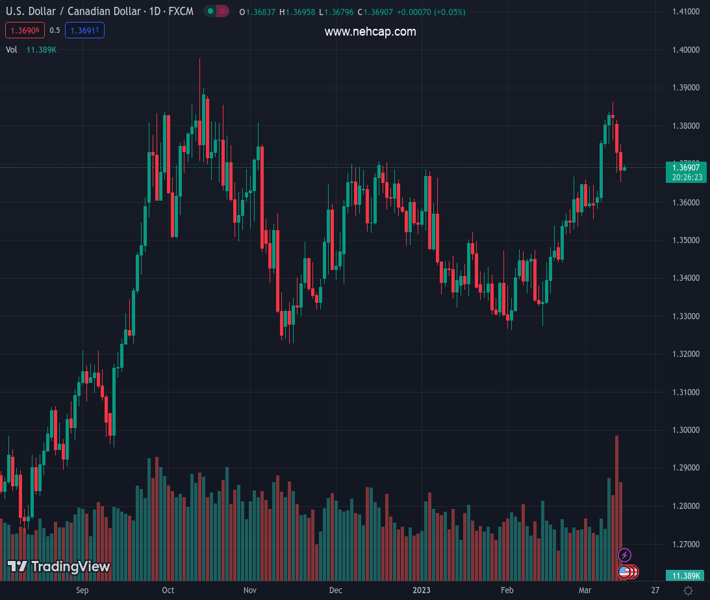Viewport: 710px width, 600px height.
Task: Click the red sell price 1.36906 button
Action: [x=24, y=31]
